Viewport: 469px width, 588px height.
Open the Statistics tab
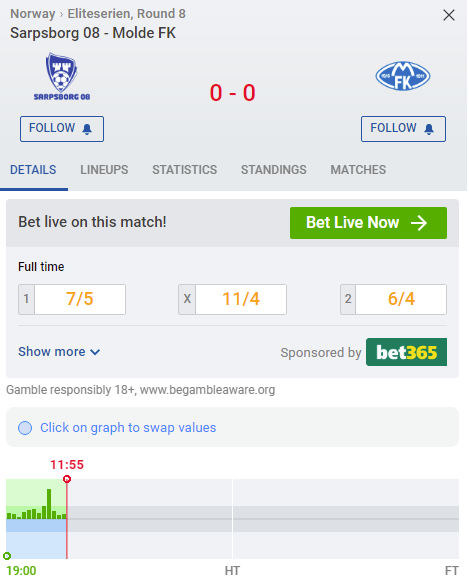(x=184, y=170)
